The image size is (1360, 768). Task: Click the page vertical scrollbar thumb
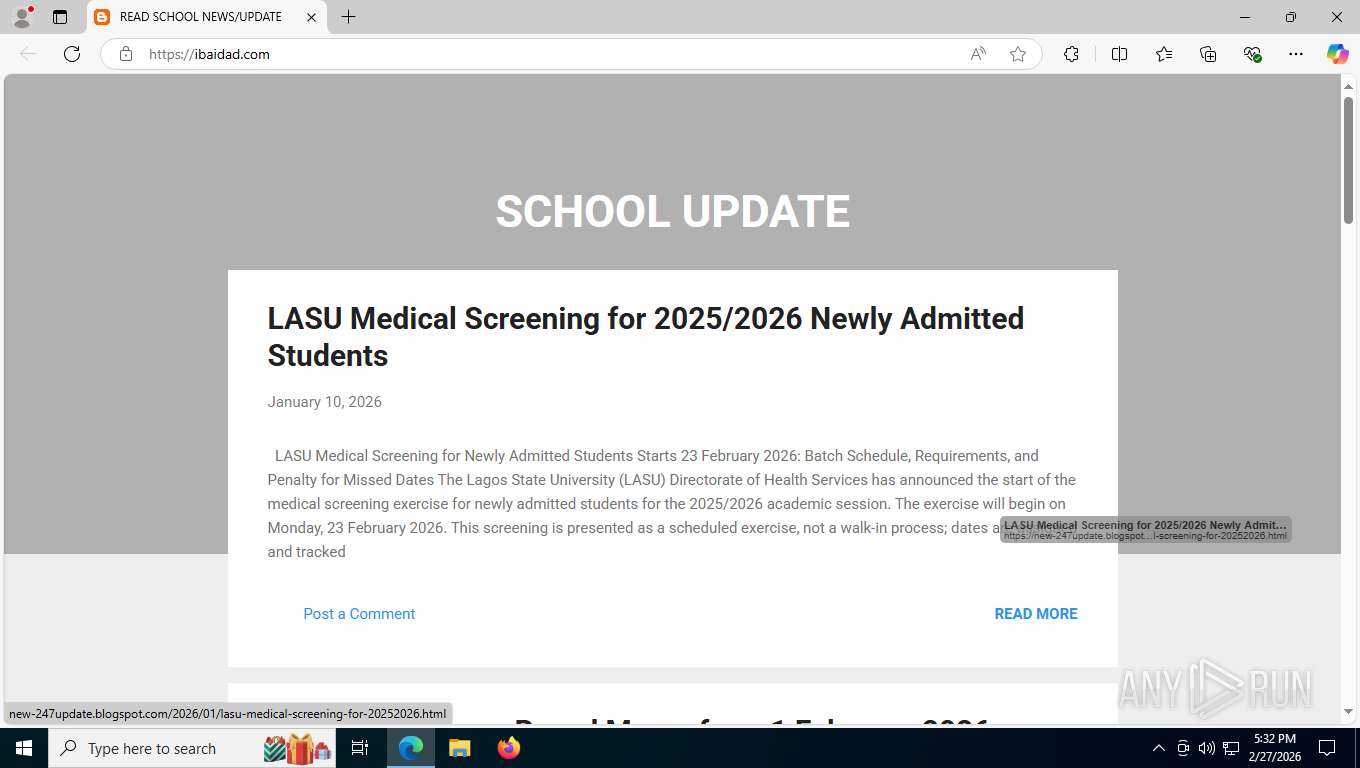[x=1348, y=160]
